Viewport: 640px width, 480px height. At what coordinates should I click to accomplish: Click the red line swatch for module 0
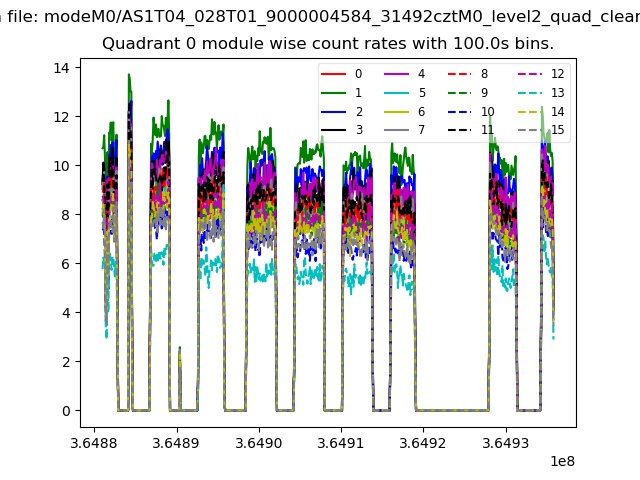[x=335, y=74]
